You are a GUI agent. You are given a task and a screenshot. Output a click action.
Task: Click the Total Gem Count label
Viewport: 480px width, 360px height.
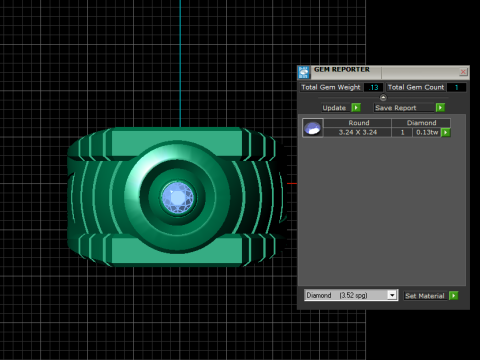coord(416,87)
